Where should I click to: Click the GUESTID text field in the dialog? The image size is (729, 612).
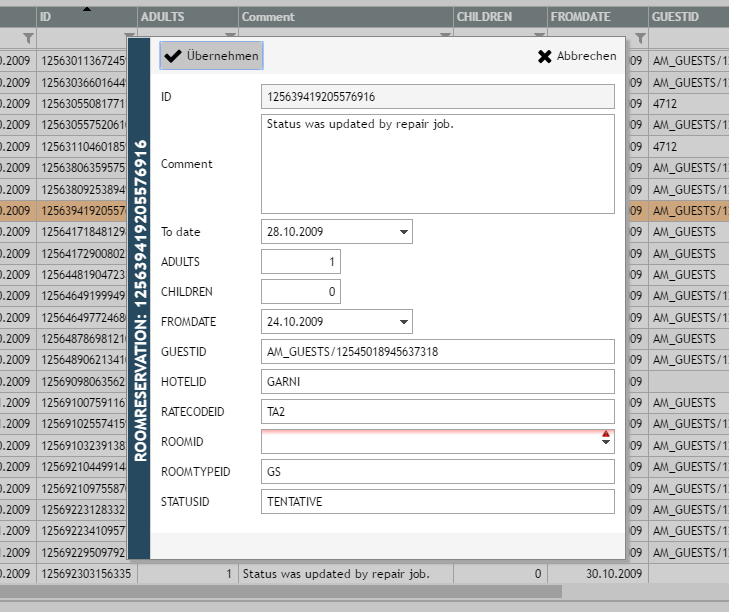tap(437, 352)
